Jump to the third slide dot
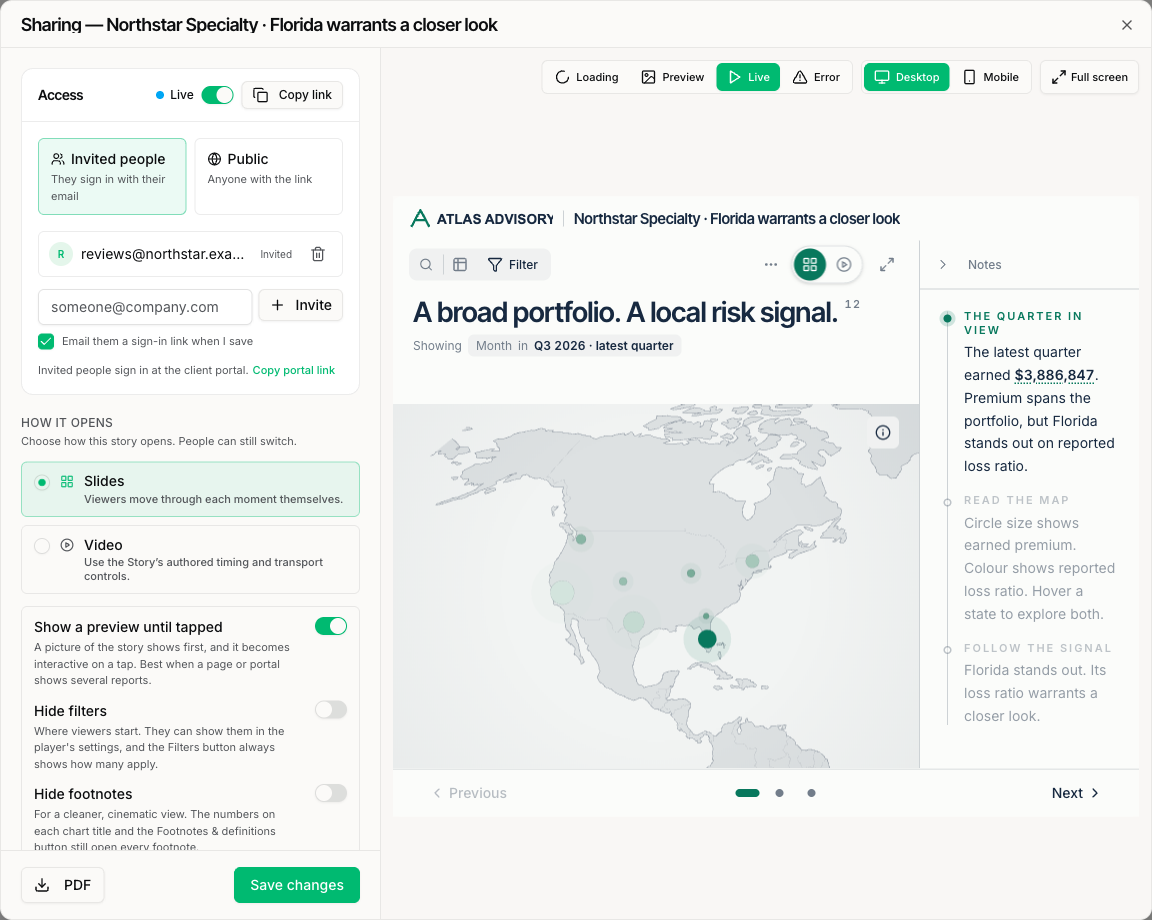The image size is (1152, 920). 811,793
